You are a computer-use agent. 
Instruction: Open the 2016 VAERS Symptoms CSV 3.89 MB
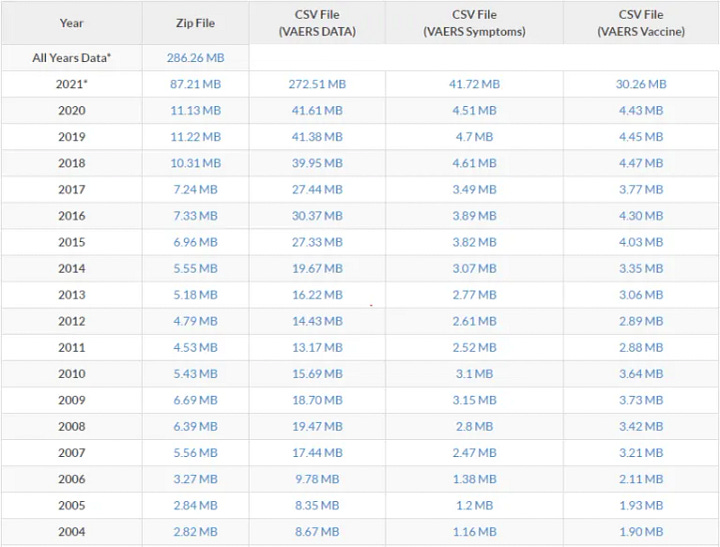tap(474, 216)
